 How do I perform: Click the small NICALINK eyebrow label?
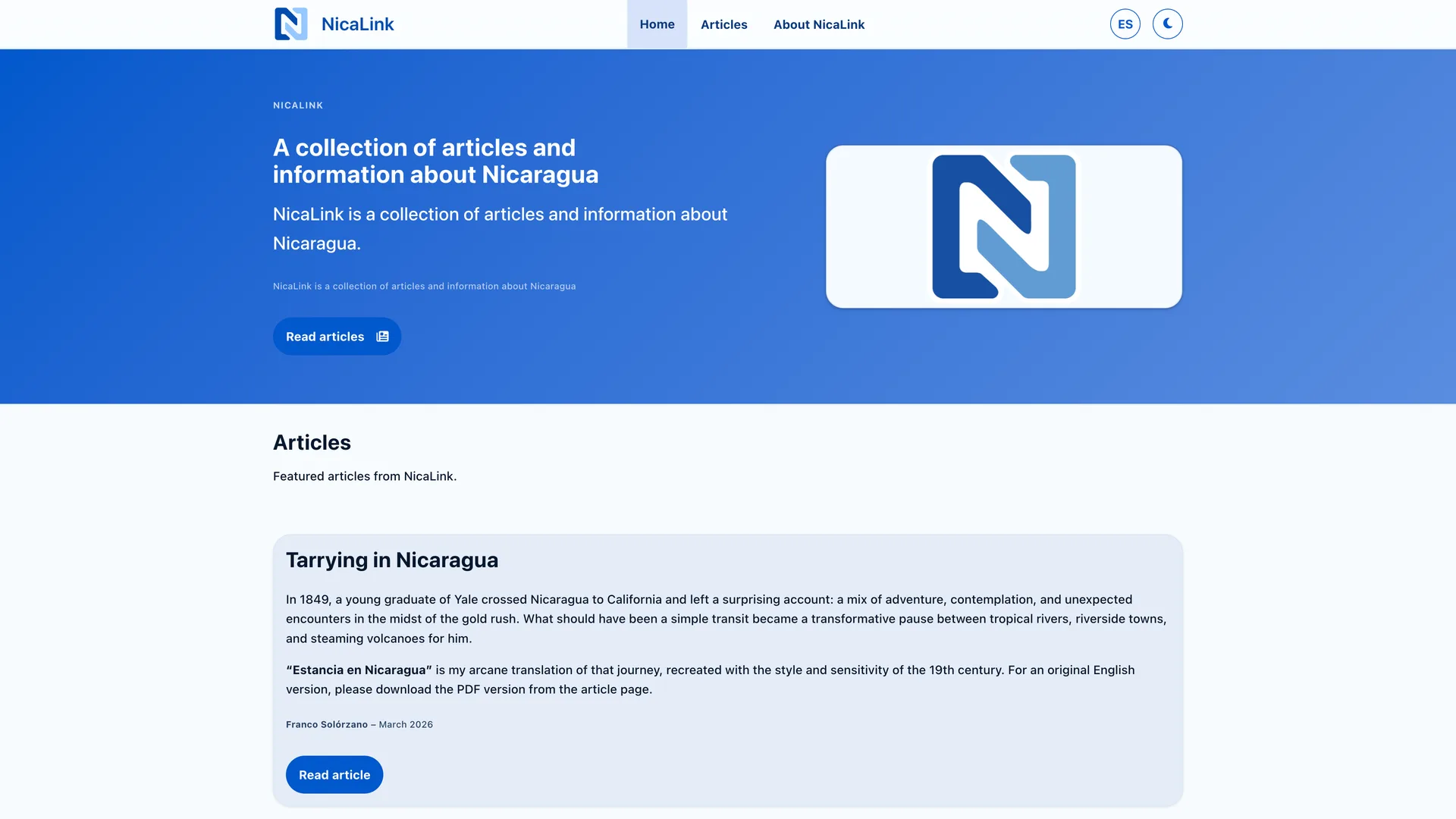(298, 105)
